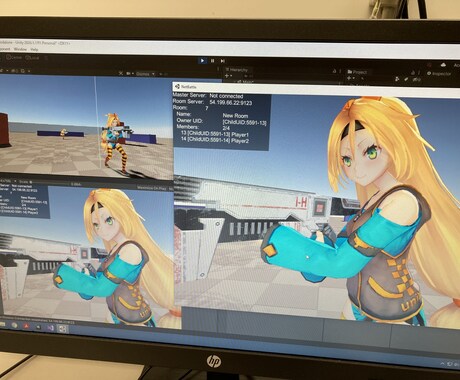Viewport: 460px width, 380px height.
Task: Click the Project panel options menu dots
Action: point(419,73)
